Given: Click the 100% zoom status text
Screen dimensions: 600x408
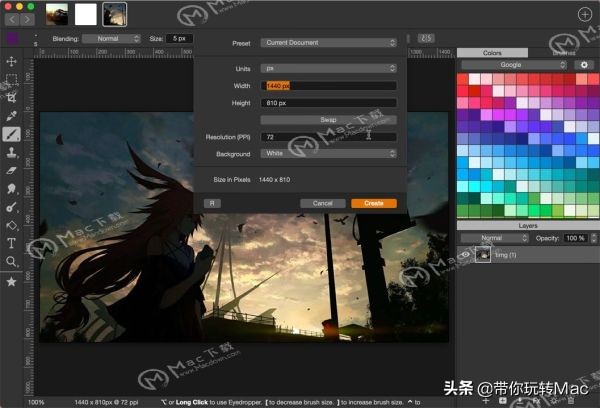Looking at the screenshot, I should point(36,402).
